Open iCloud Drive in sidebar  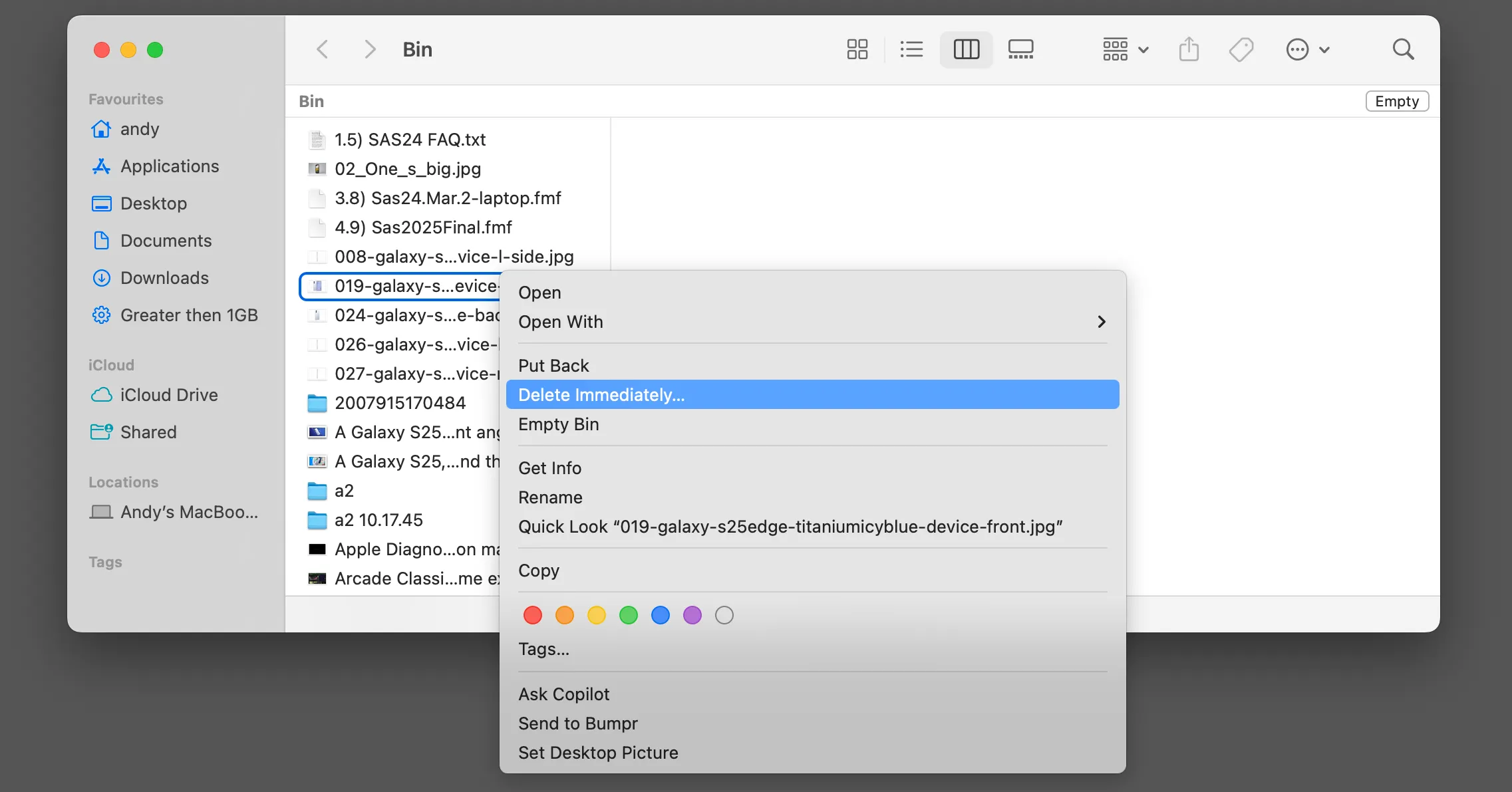pos(169,395)
